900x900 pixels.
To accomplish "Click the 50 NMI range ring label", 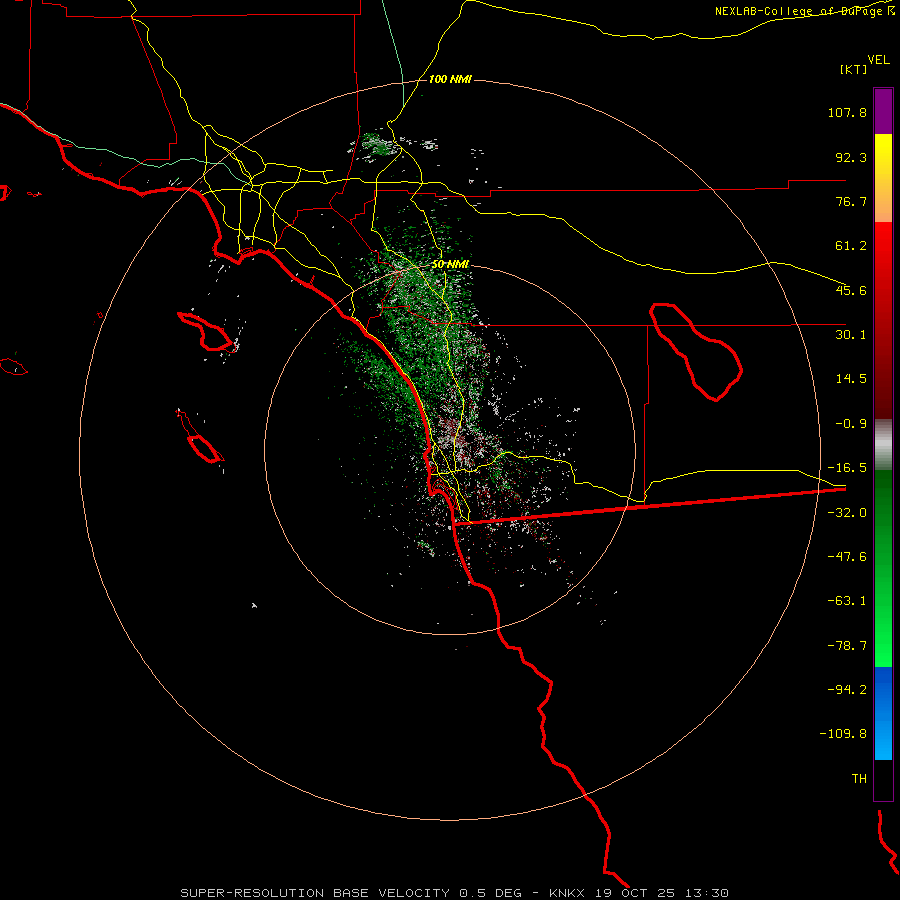I will 450,264.
